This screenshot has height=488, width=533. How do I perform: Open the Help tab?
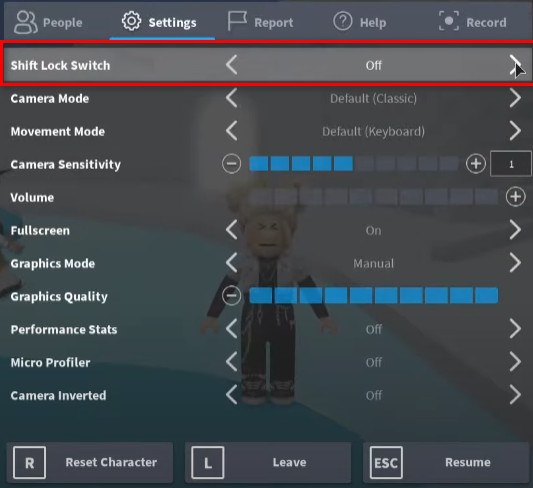[360, 22]
